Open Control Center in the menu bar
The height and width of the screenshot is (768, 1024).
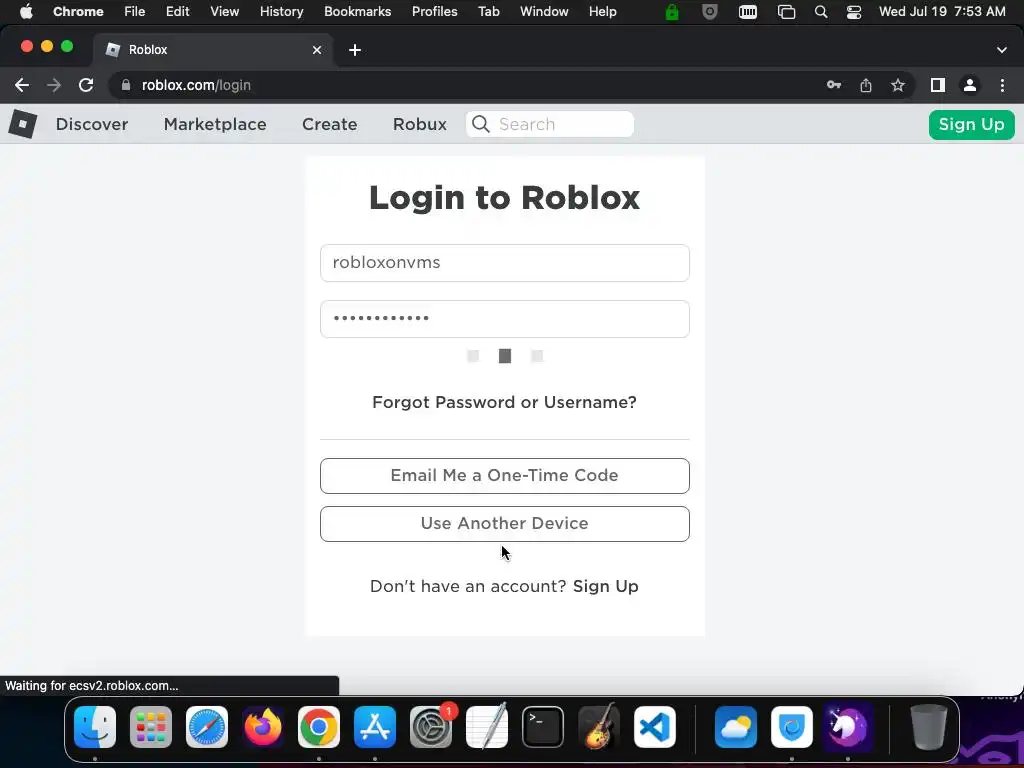(x=854, y=12)
